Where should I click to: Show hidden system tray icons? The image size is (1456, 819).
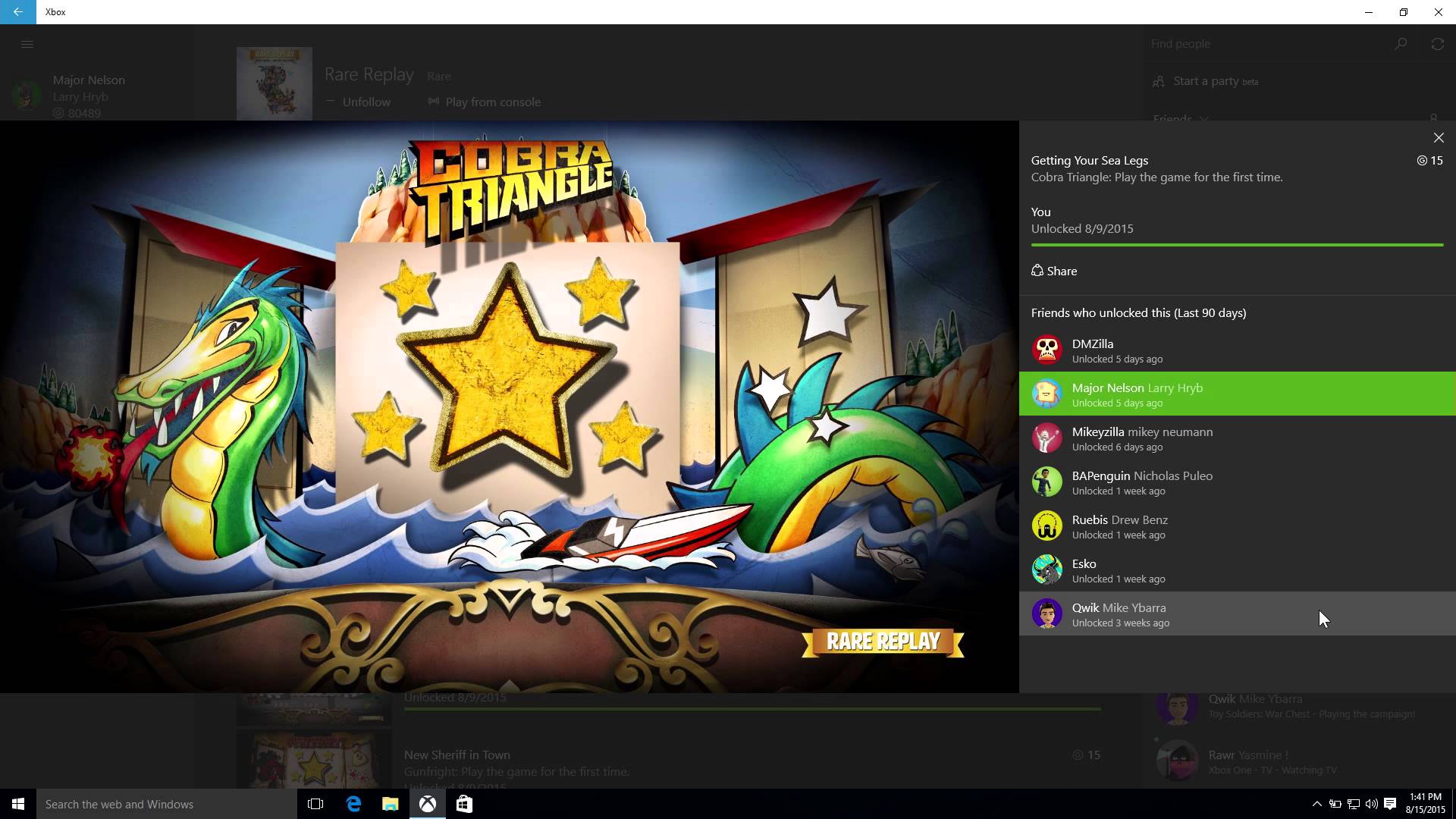tap(1316, 804)
